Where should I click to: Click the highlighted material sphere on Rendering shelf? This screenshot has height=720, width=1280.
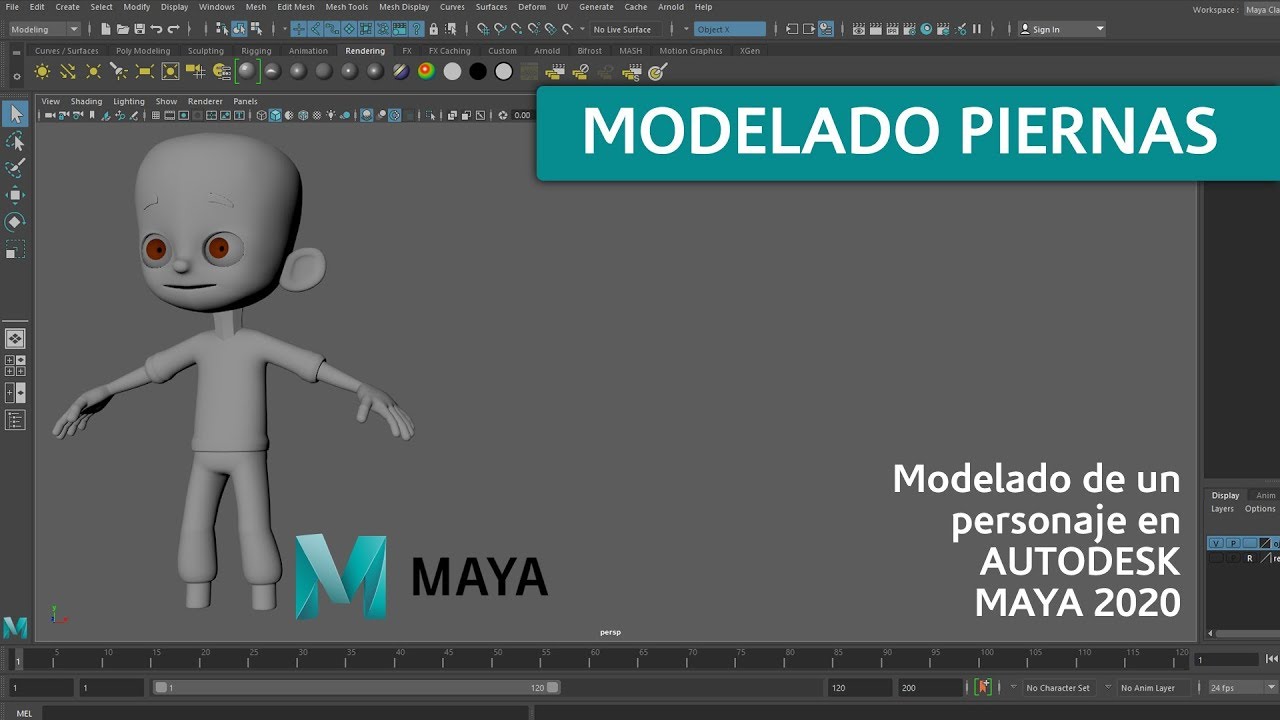tap(247, 71)
